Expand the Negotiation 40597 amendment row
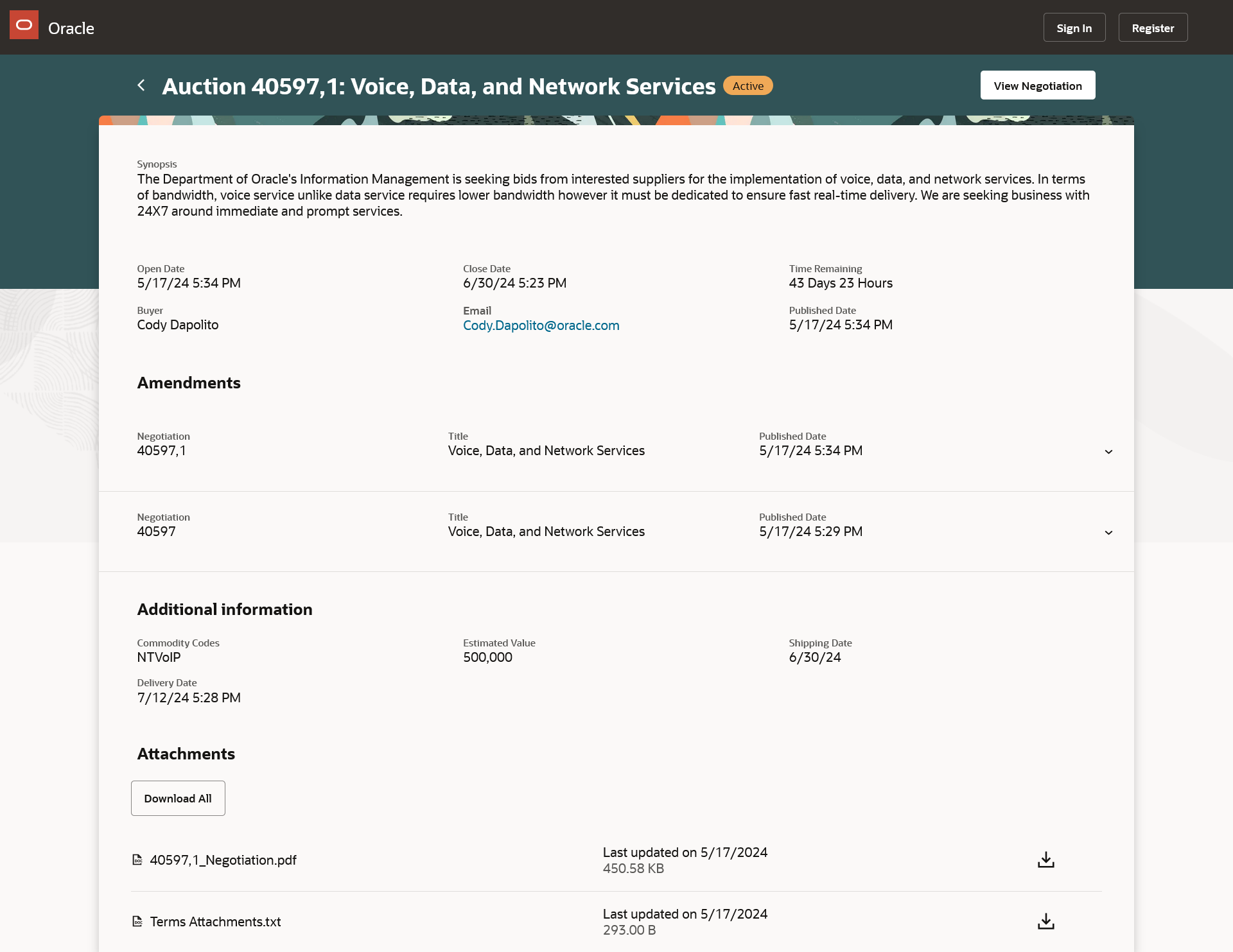This screenshot has width=1233, height=952. pyautogui.click(x=1108, y=533)
